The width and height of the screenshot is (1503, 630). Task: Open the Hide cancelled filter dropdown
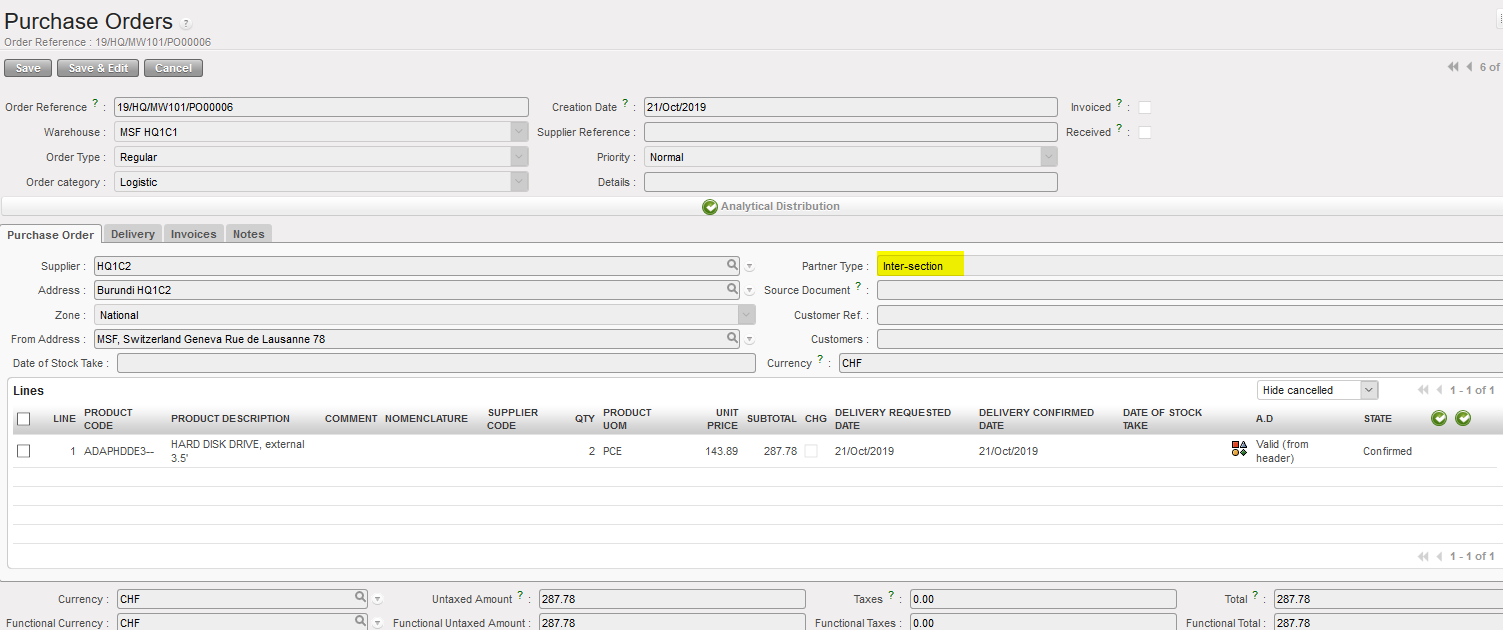(1317, 390)
